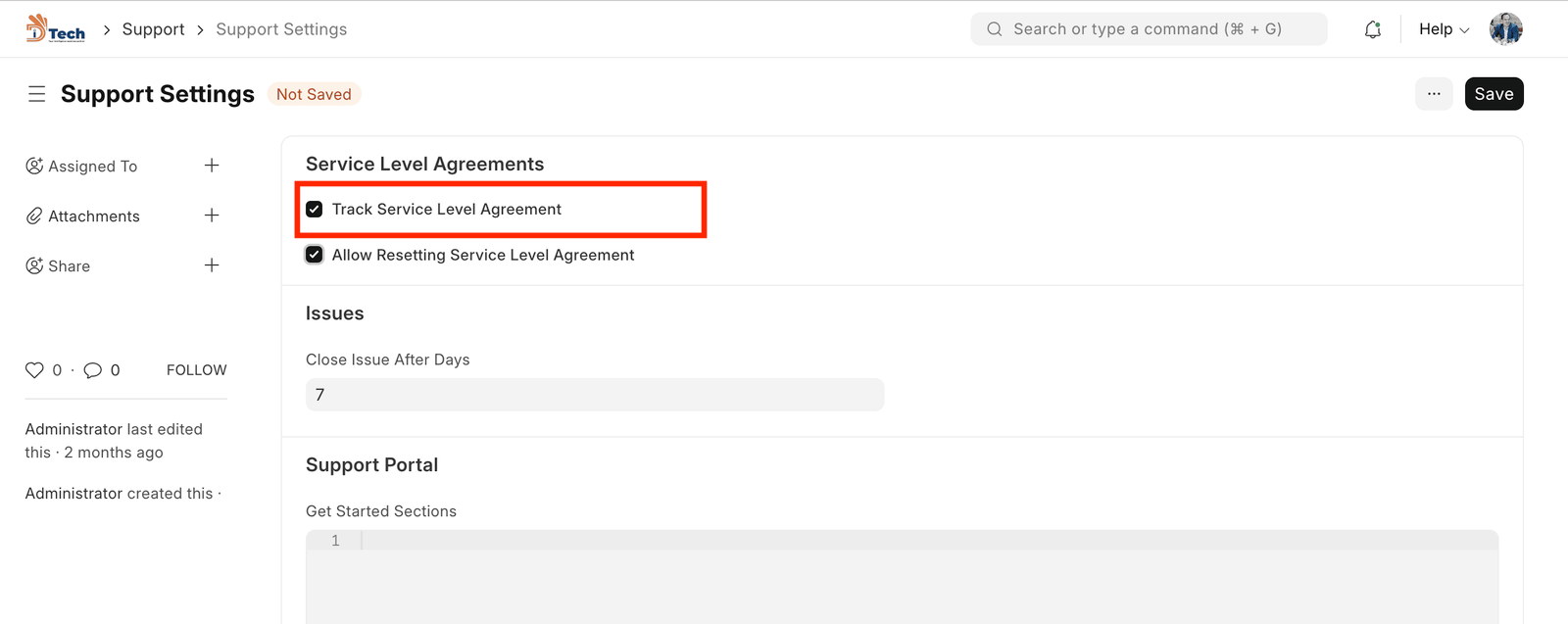1568x624 pixels.
Task: Like this document with heart icon
Action: tap(34, 370)
